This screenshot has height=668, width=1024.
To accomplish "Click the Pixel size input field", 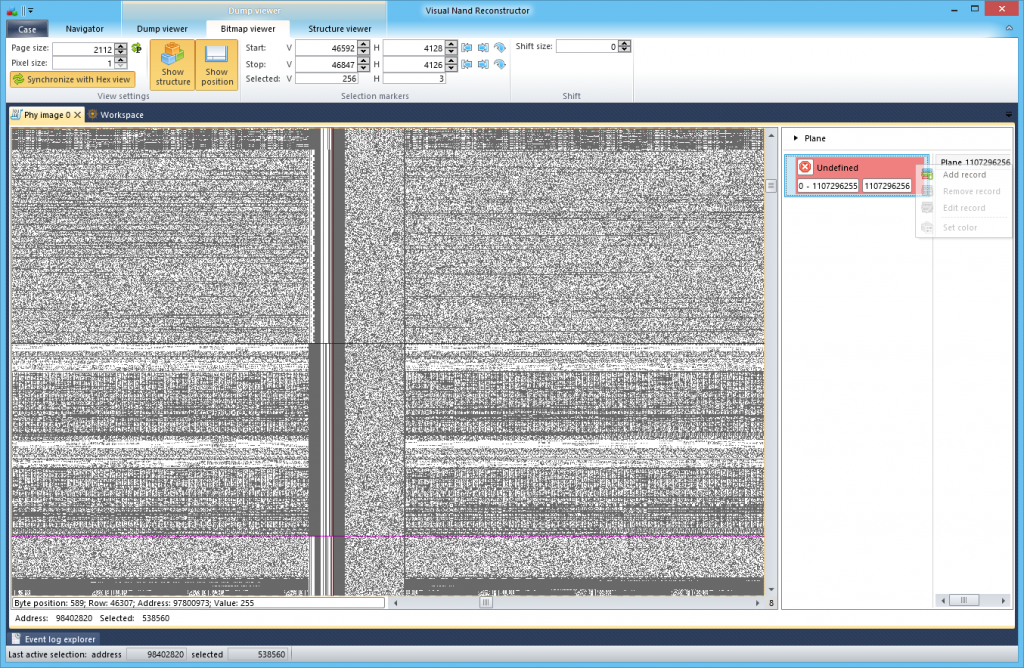I will coord(84,63).
